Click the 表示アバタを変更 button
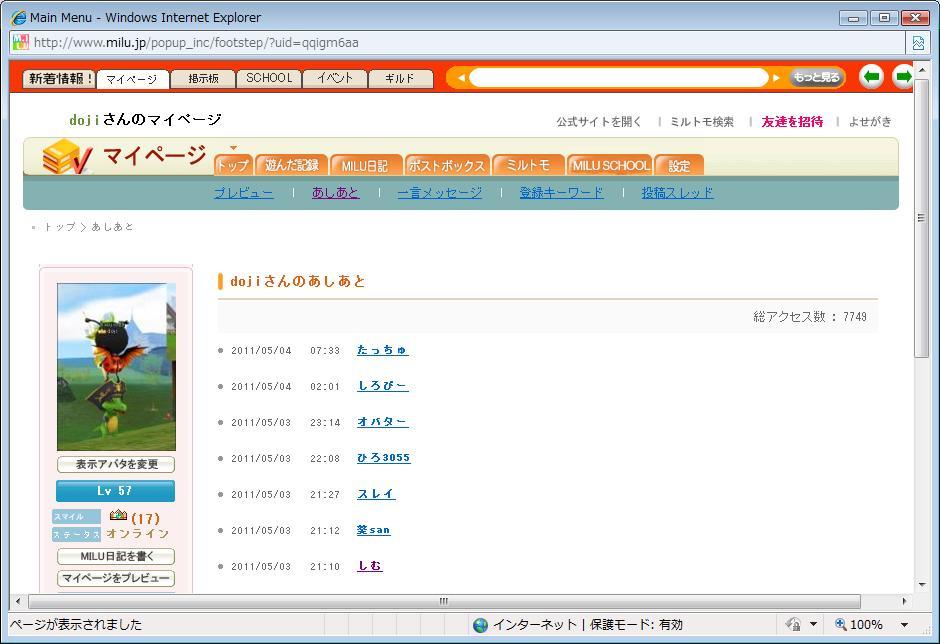The height and width of the screenshot is (644, 940). click(116, 465)
